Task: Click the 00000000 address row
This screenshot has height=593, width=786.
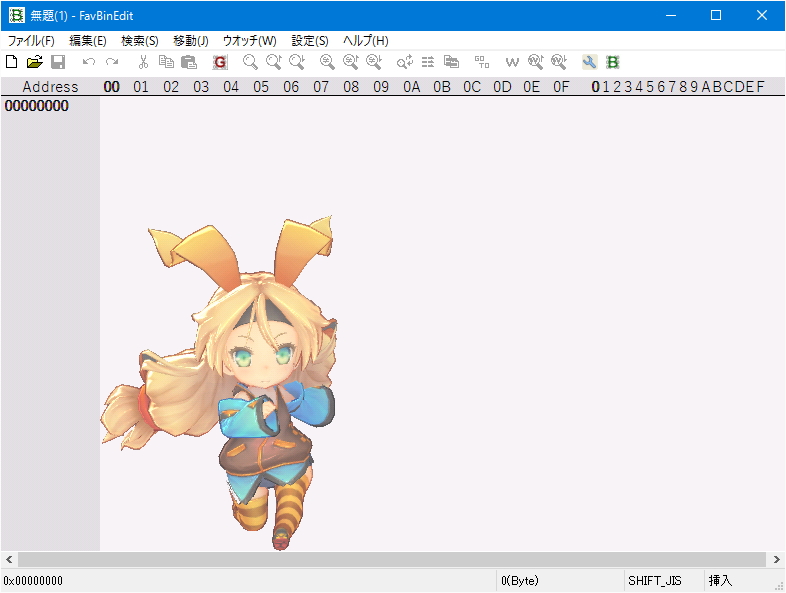Action: tap(37, 106)
